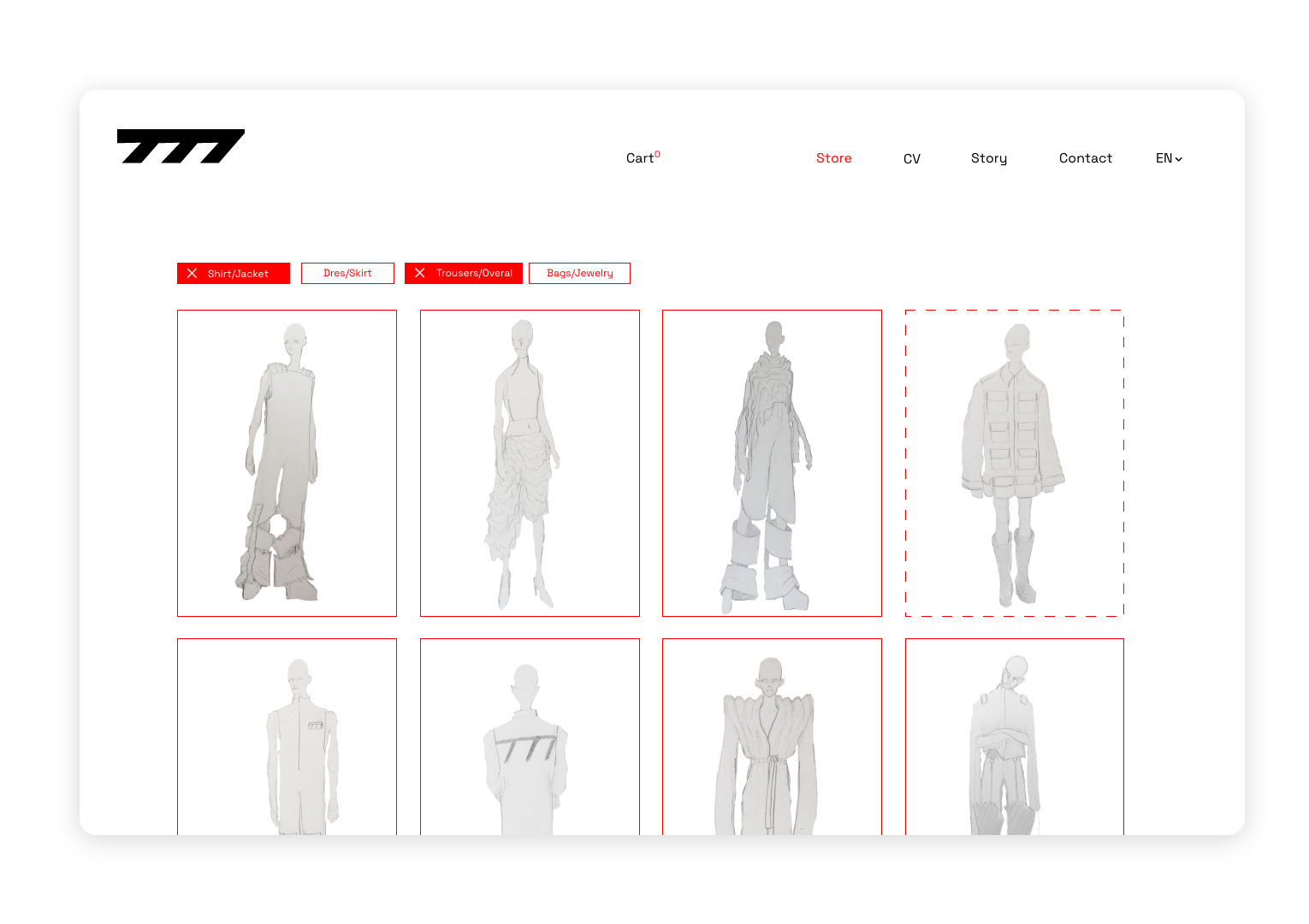Image resolution: width=1309 pixels, height=924 pixels.
Task: View the wide trousers with cuffed boots sketch
Action: point(772,463)
